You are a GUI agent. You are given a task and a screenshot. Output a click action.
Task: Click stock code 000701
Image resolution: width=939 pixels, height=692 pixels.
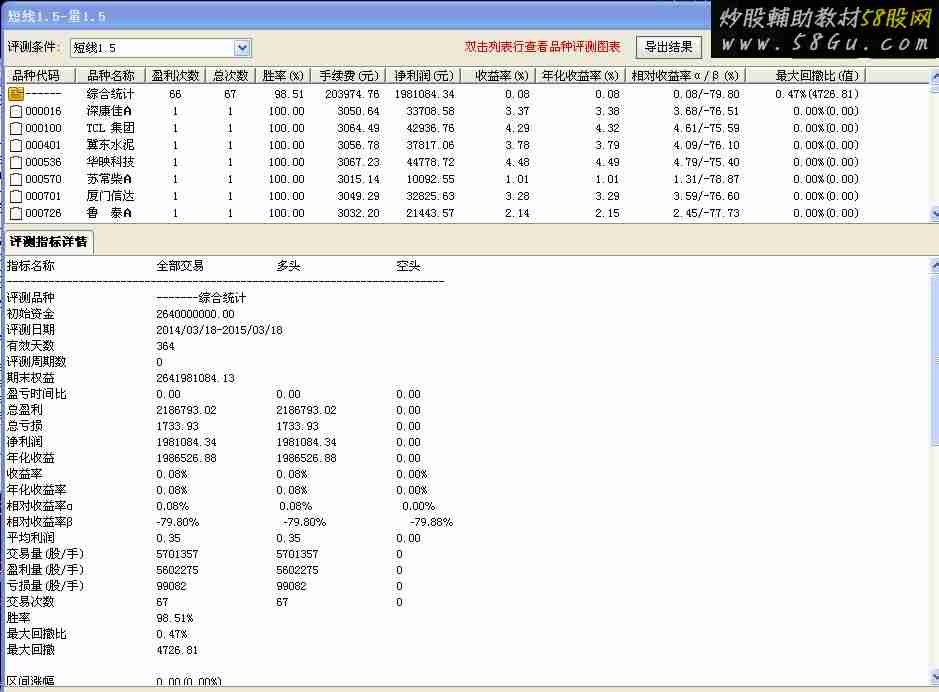43,196
